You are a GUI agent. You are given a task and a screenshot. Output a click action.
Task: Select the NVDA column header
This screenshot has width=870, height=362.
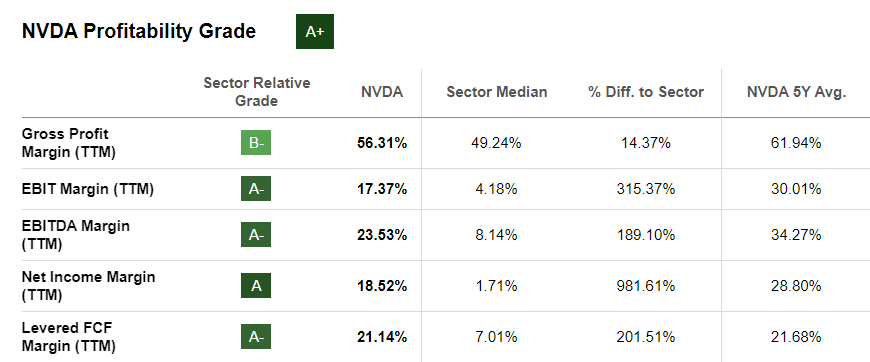(x=382, y=92)
